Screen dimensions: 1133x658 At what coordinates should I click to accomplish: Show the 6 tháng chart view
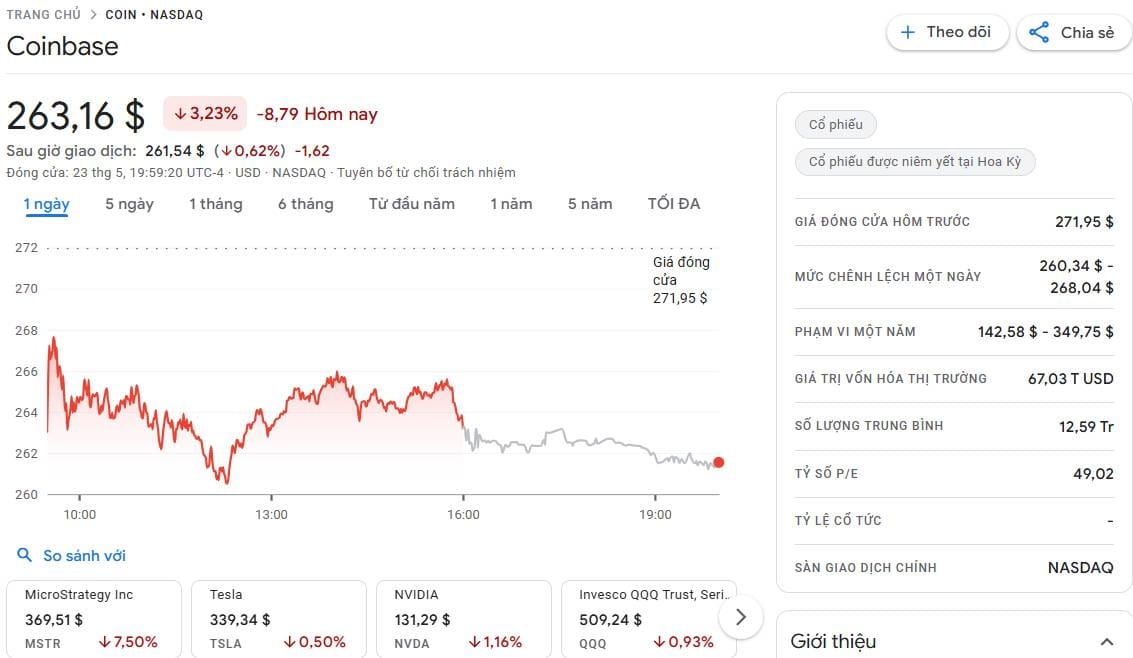coord(305,204)
